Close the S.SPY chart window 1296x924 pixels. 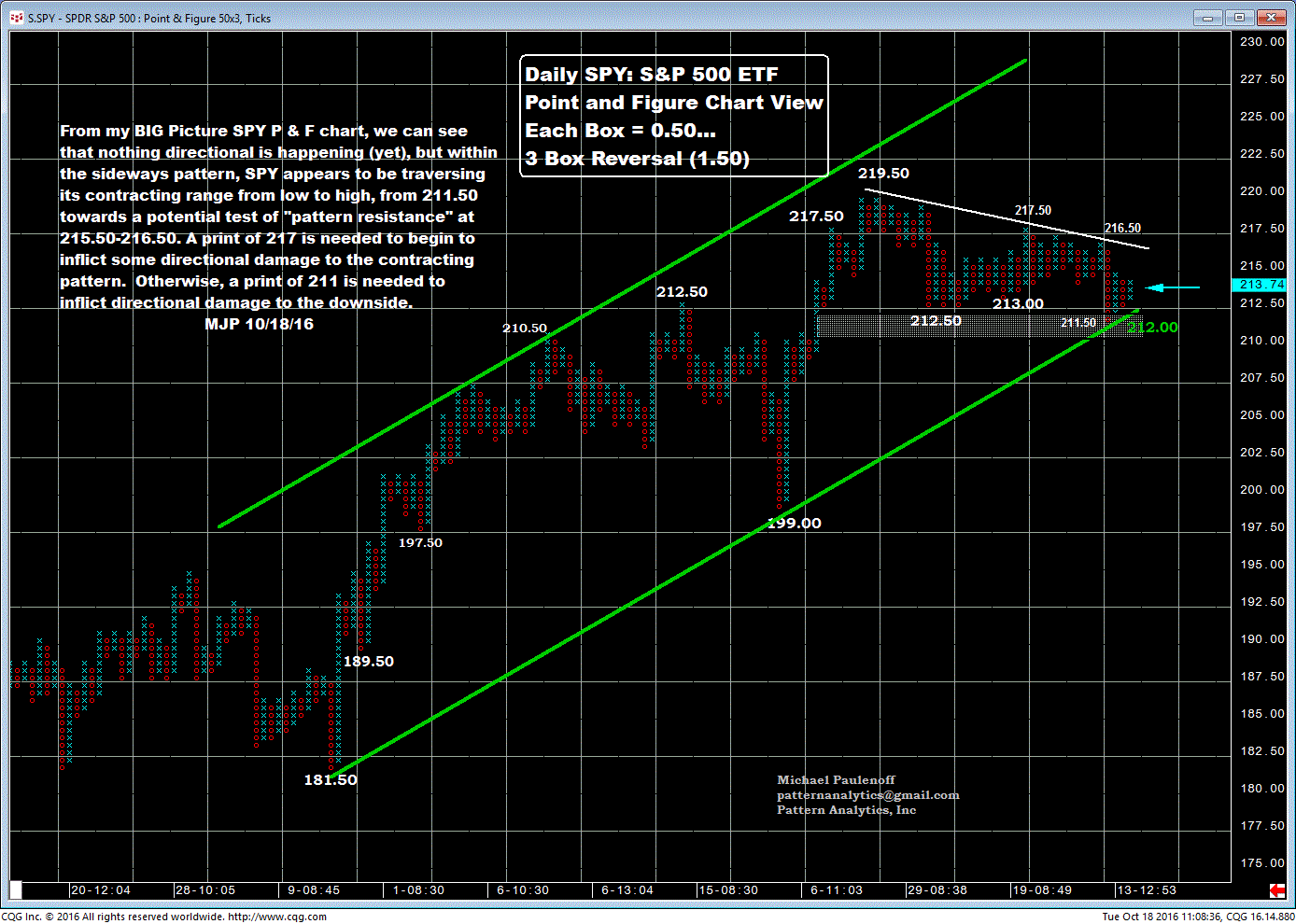1271,18
